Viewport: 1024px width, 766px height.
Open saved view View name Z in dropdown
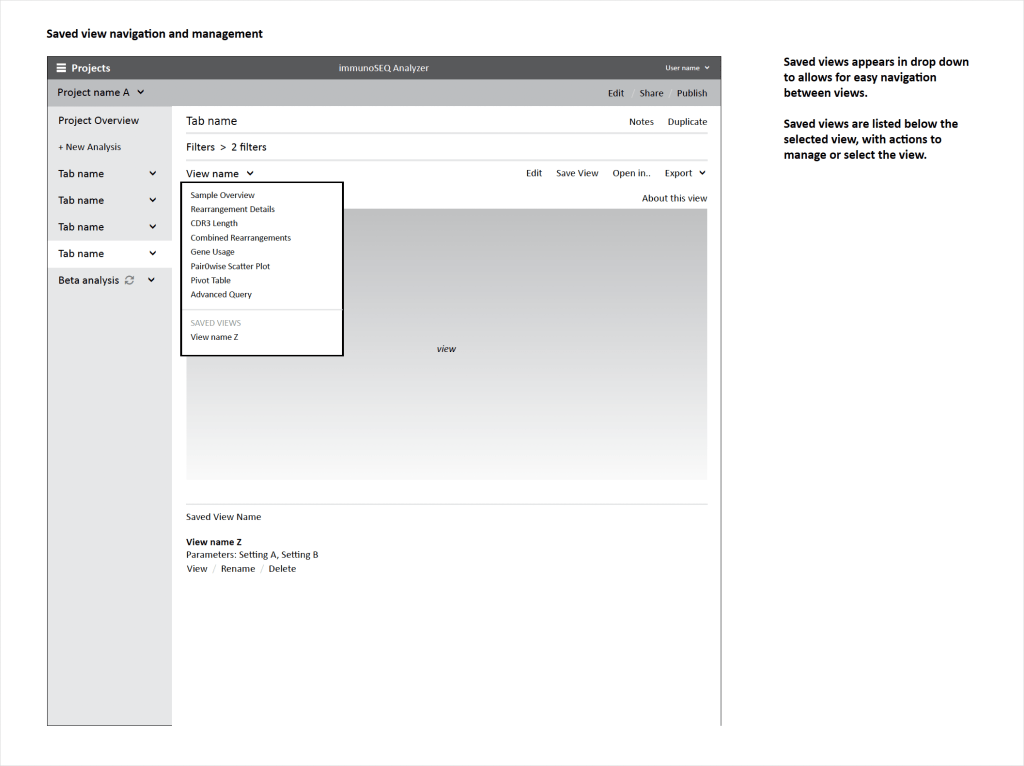214,337
